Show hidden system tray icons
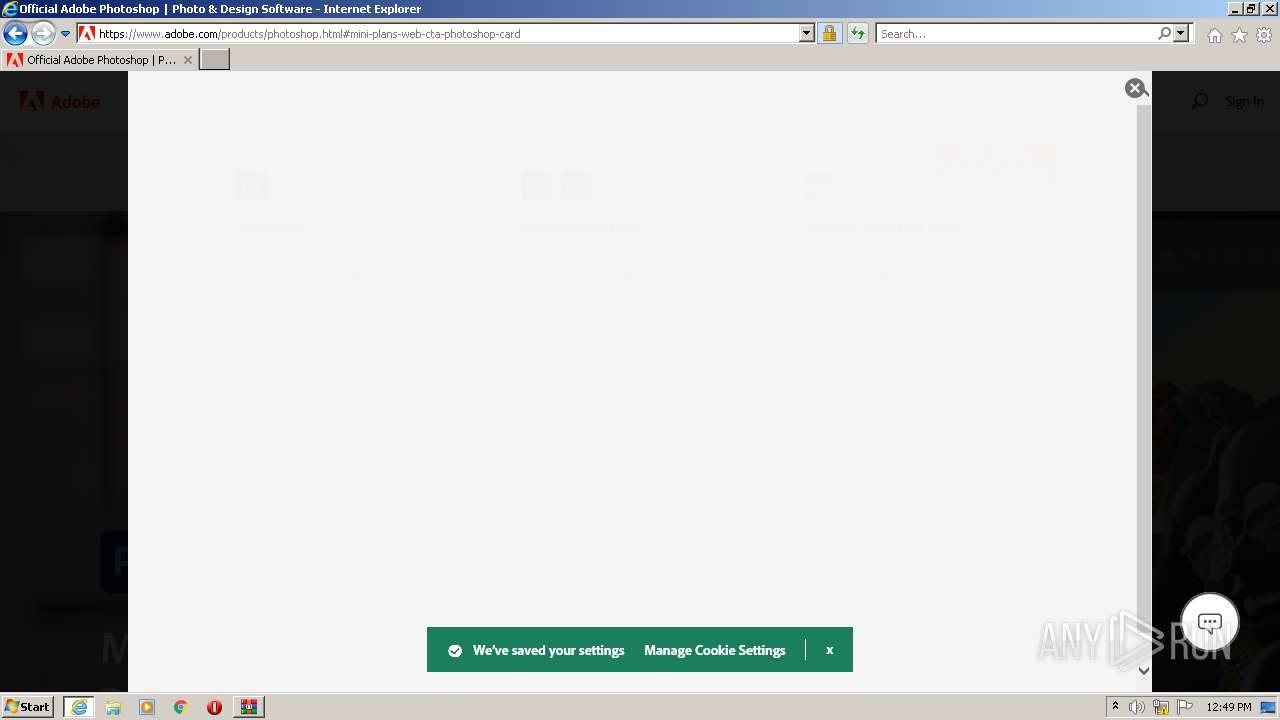Image resolution: width=1280 pixels, height=720 pixels. coord(1115,707)
